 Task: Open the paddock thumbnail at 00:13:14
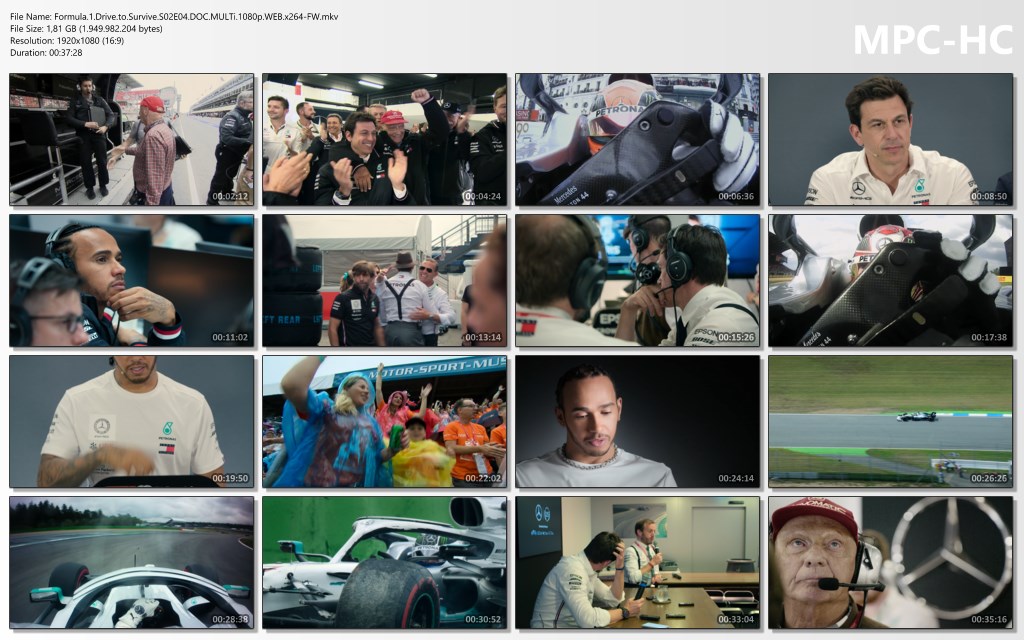(384, 280)
